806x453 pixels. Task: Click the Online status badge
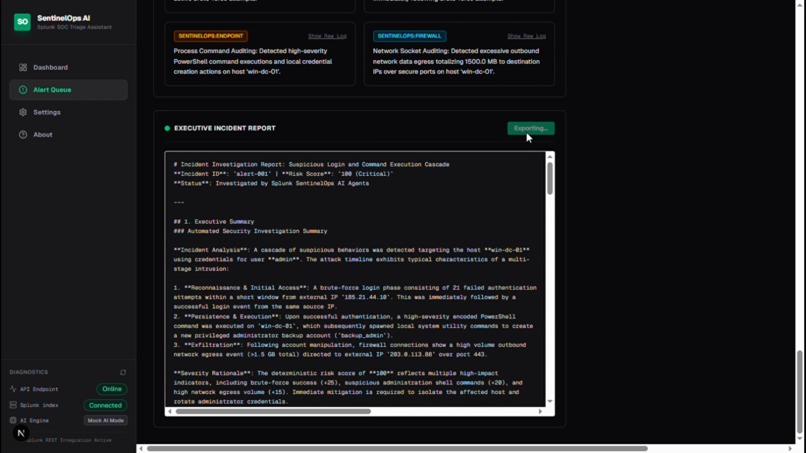pyautogui.click(x=112, y=389)
